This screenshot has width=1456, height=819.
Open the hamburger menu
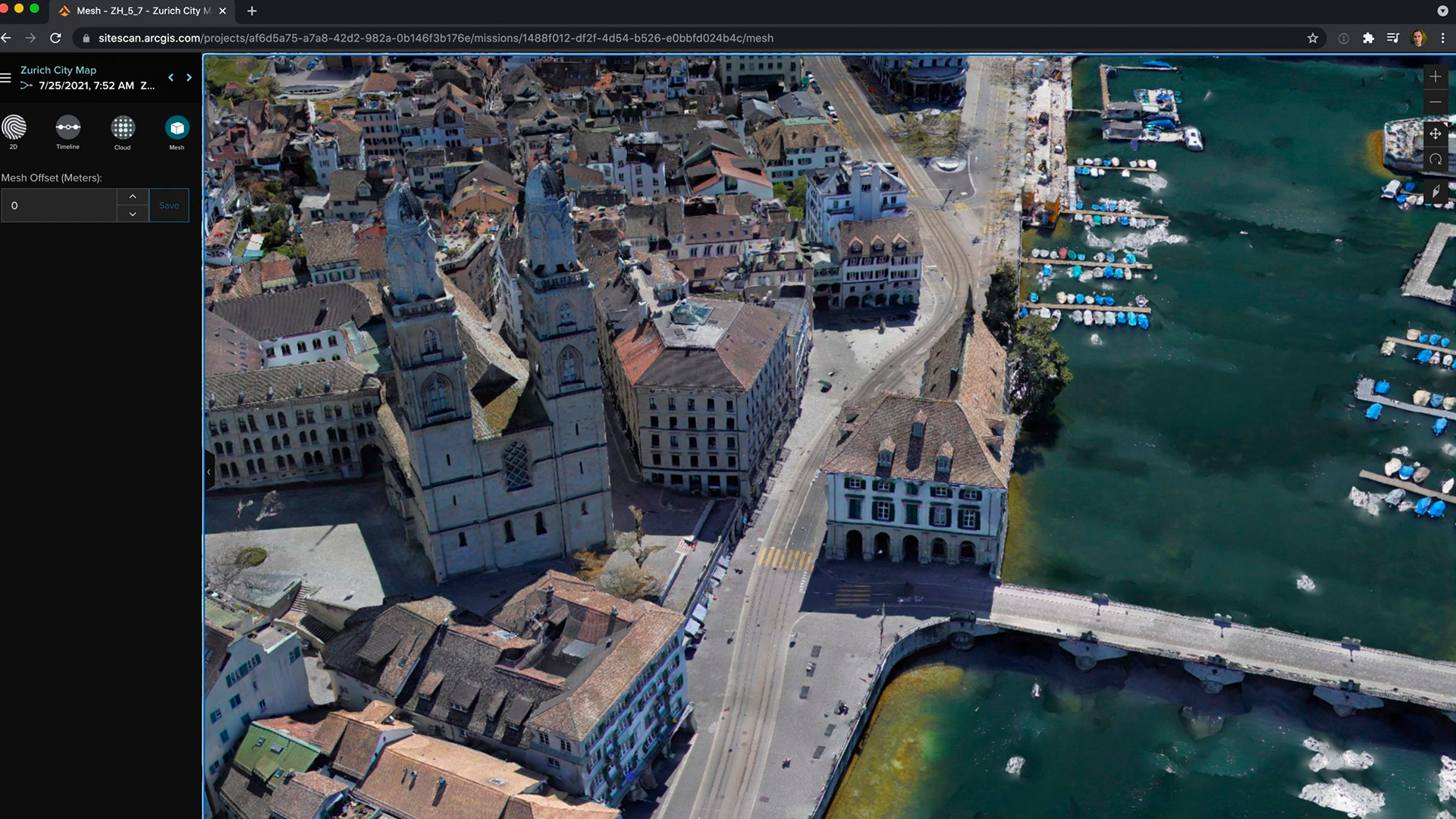click(x=6, y=77)
